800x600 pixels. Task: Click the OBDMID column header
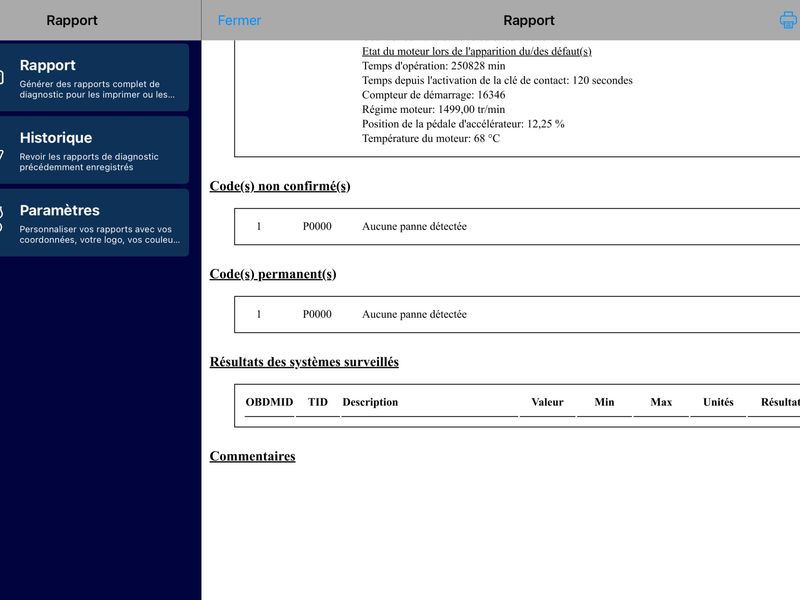[x=269, y=402]
